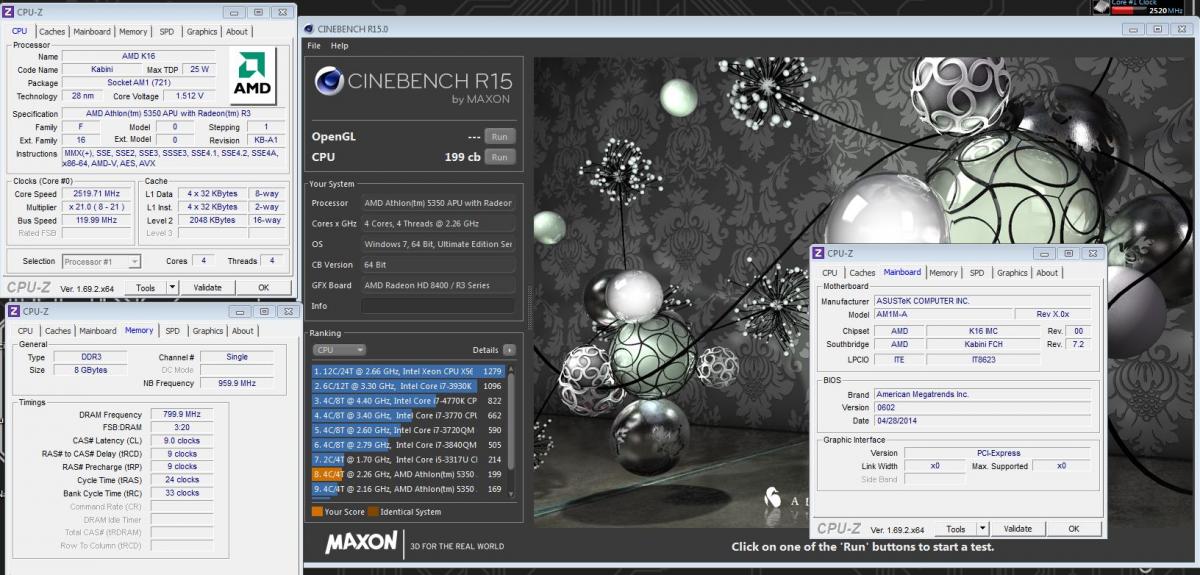Screen dimensions: 1200x575
Task: Switch to SPD tab in CPU-Z CPU window
Action: (167, 31)
